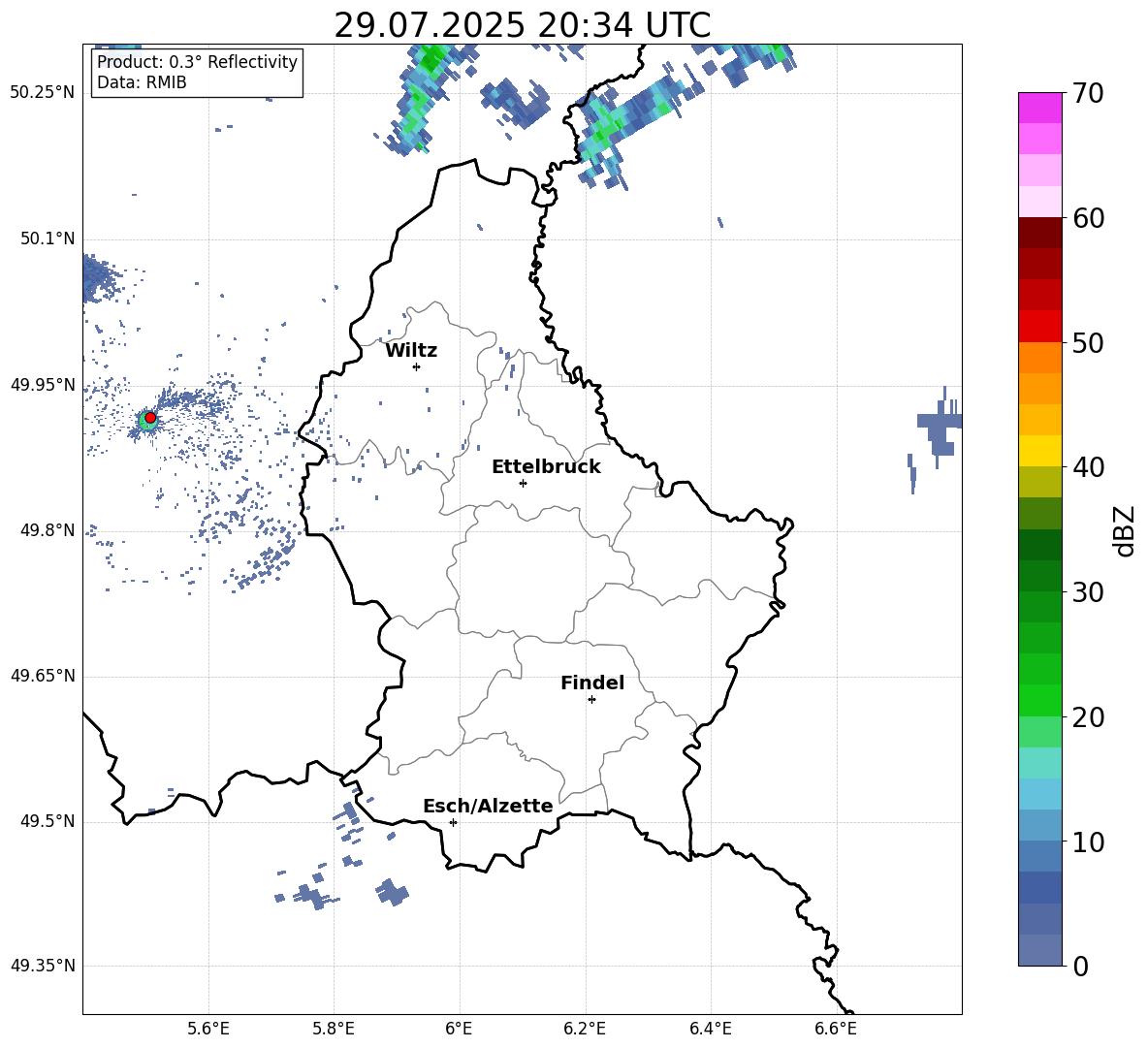The image size is (1148, 1048).
Task: Click the 49.35°N latitude label
Action: [43, 966]
